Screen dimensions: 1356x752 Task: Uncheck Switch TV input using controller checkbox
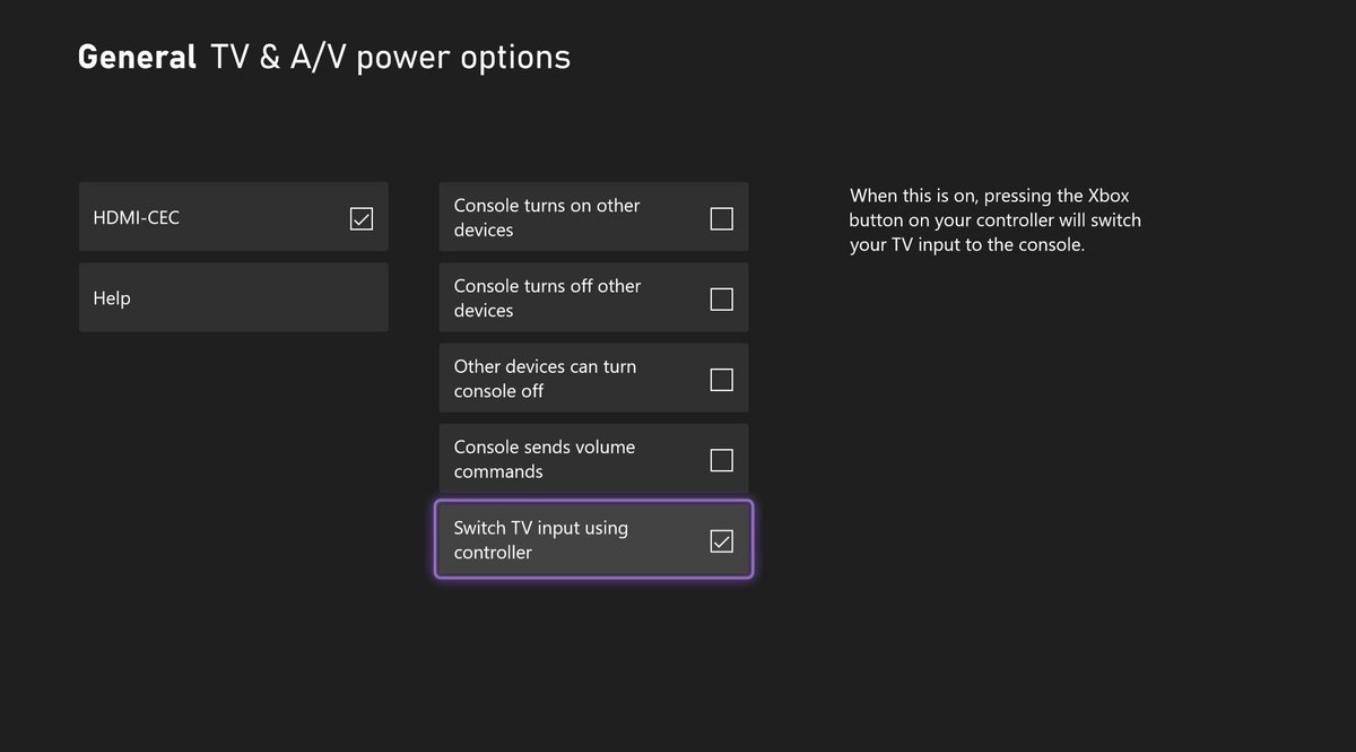coord(721,541)
